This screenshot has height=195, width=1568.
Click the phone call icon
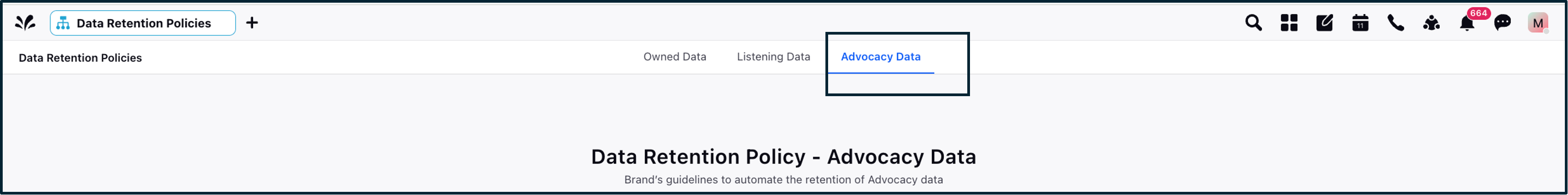coord(1395,23)
